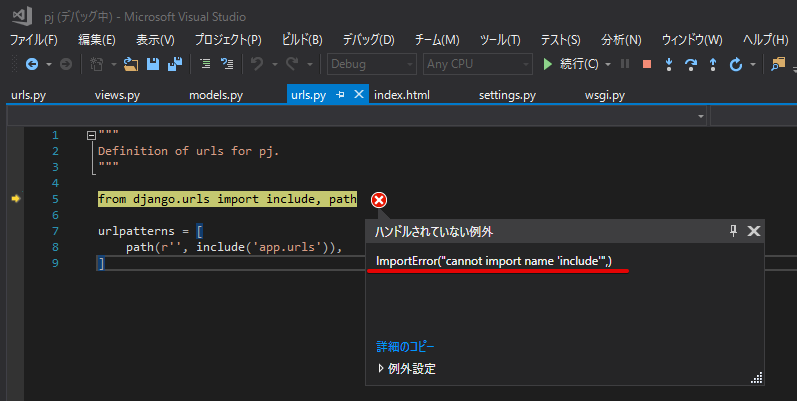
Task: Pin the unhandled exception popup
Action: point(733,231)
